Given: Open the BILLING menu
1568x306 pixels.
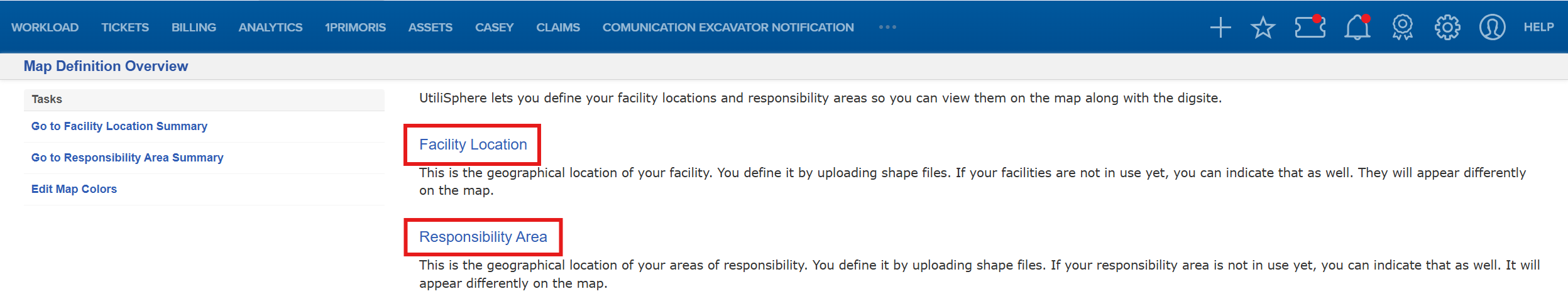Looking at the screenshot, I should point(194,27).
